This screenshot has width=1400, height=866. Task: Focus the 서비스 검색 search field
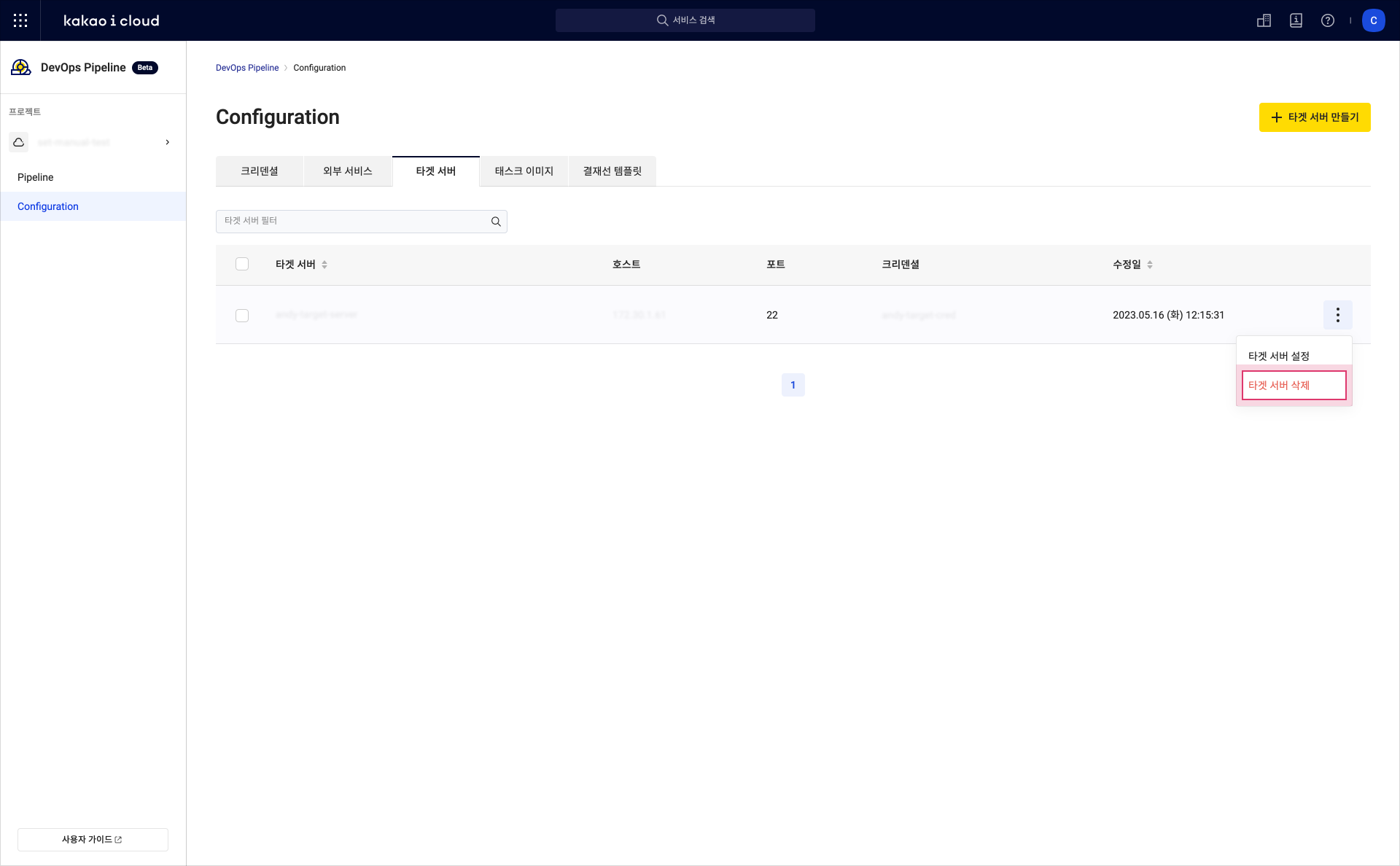[x=685, y=20]
